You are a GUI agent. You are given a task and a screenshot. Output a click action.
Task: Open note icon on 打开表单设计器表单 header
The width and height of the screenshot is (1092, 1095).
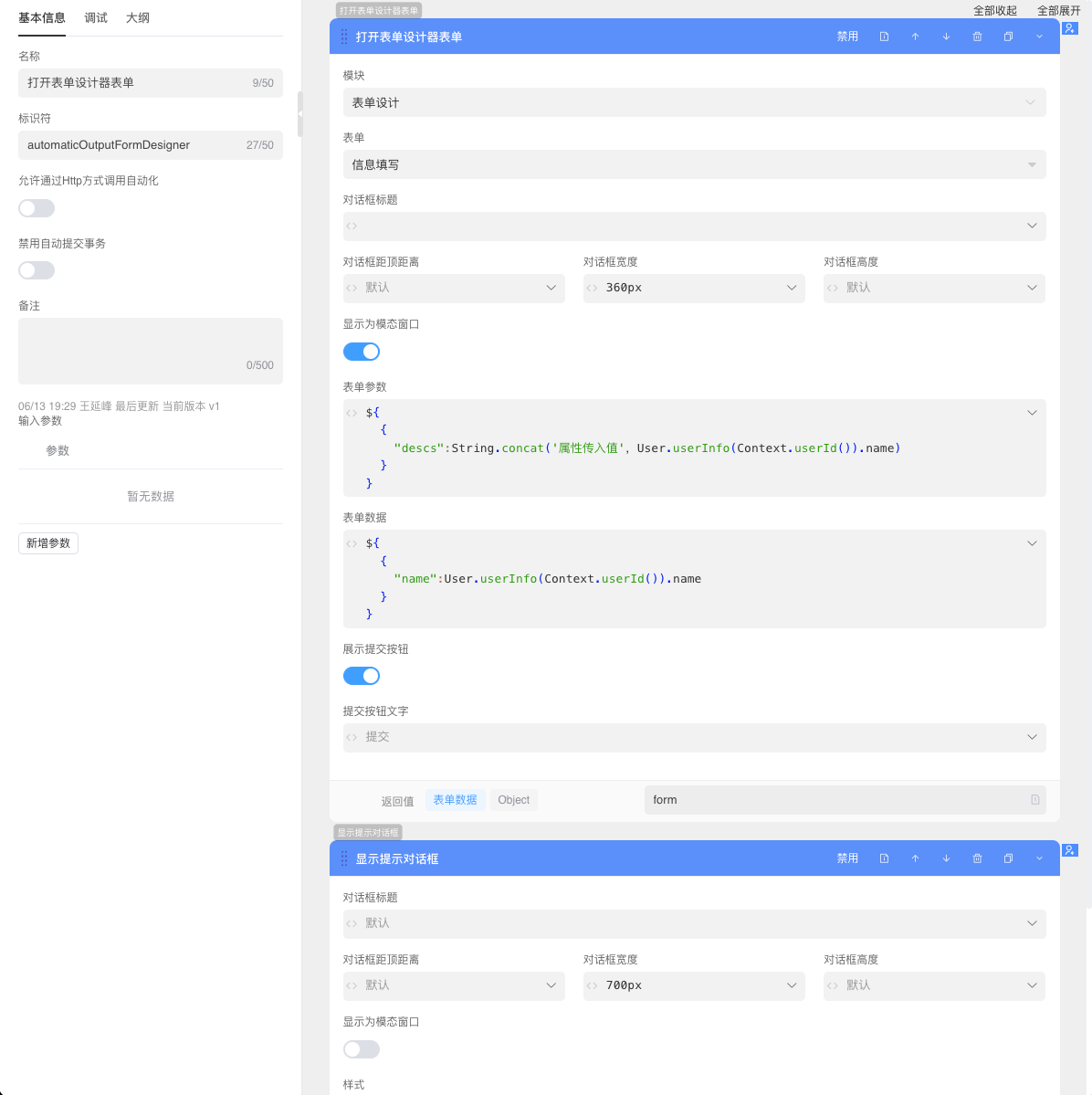[884, 37]
